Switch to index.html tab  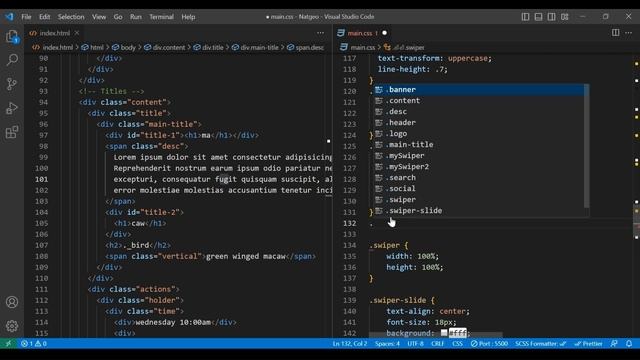[55, 33]
